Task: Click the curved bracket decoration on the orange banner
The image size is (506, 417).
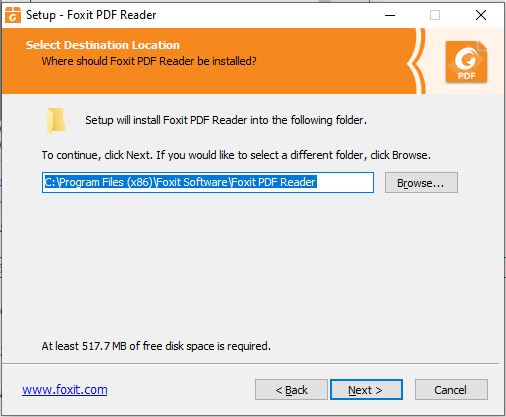Action: [416, 61]
